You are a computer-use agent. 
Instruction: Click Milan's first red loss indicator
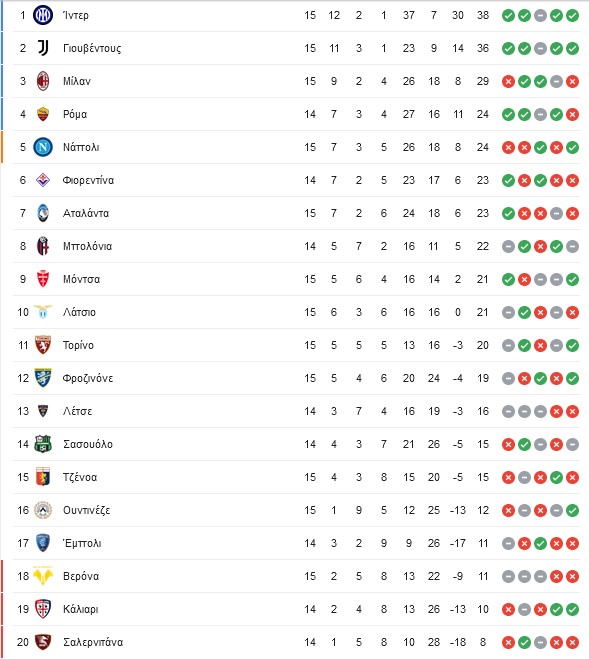[x=508, y=82]
